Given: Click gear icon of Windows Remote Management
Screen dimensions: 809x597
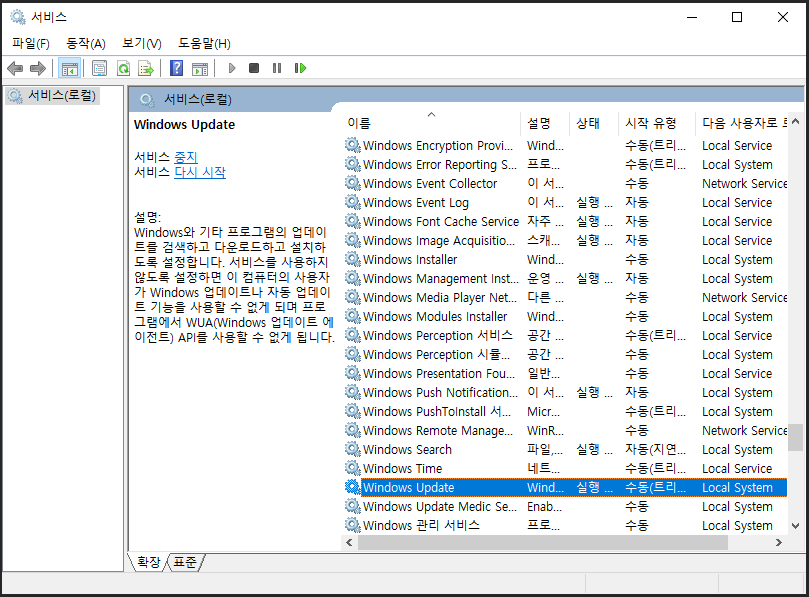Looking at the screenshot, I should click(x=352, y=430).
